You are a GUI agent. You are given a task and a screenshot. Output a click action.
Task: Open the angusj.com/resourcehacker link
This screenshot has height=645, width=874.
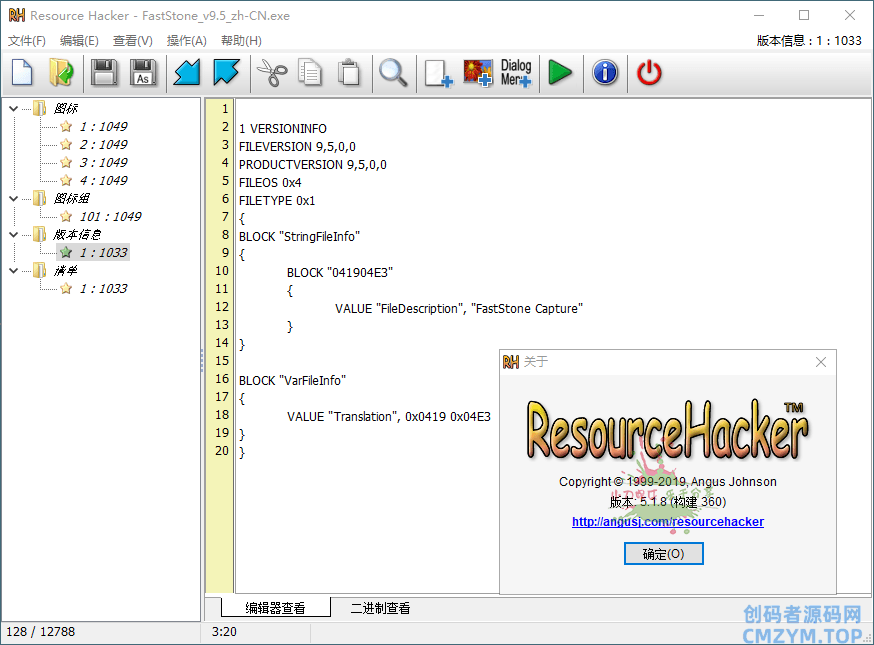(667, 522)
